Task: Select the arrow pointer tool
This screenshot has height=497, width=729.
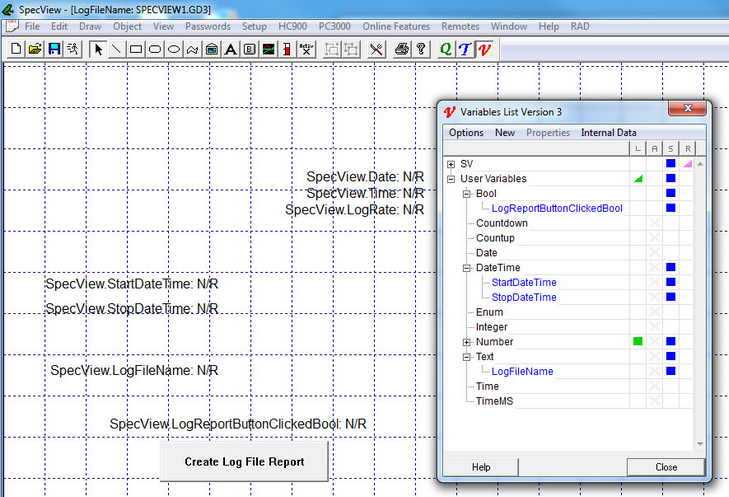Action: click(x=98, y=49)
